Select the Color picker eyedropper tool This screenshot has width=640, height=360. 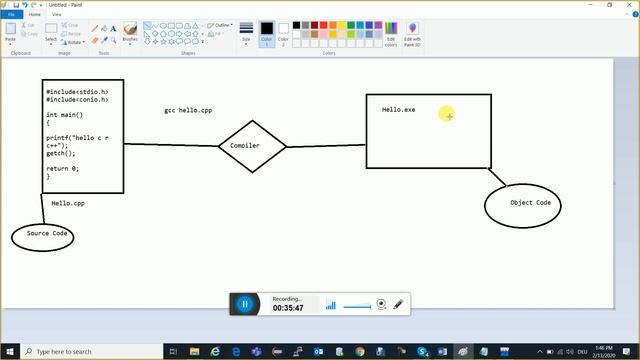[104, 40]
